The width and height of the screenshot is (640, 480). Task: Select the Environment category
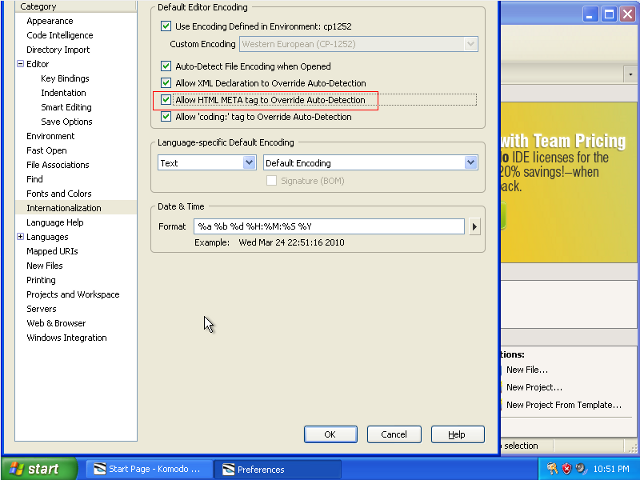coord(50,136)
